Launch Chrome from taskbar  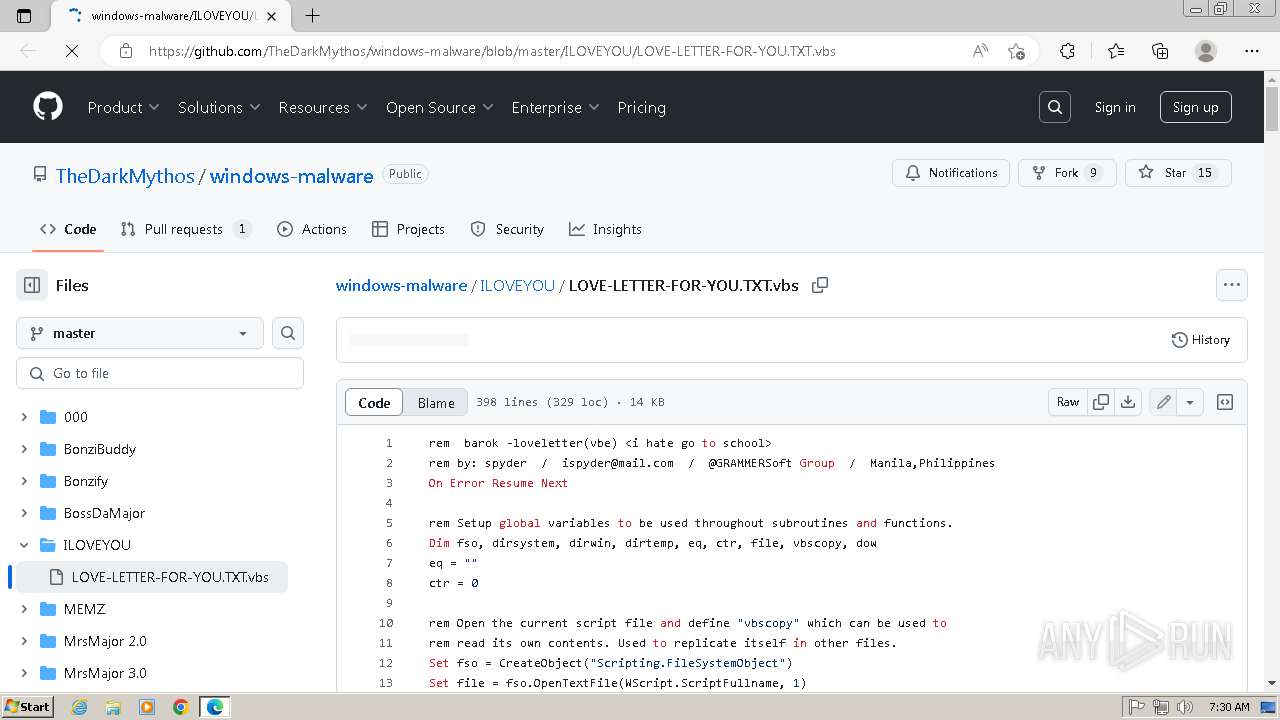pyautogui.click(x=181, y=707)
